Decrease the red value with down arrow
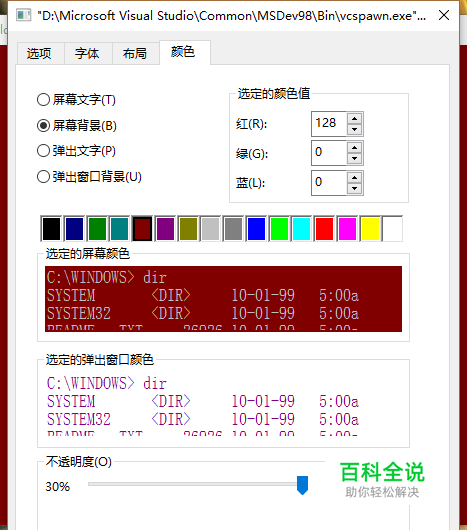 pyautogui.click(x=354, y=129)
